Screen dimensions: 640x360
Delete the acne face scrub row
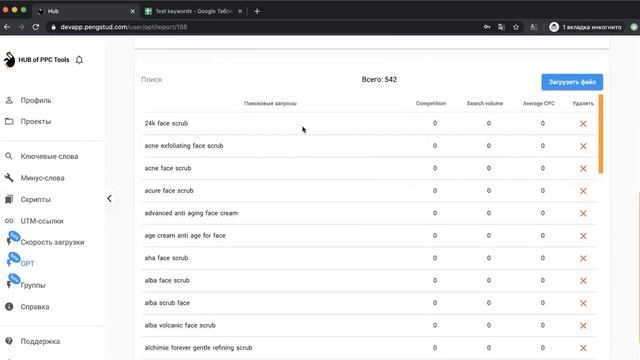click(x=583, y=169)
